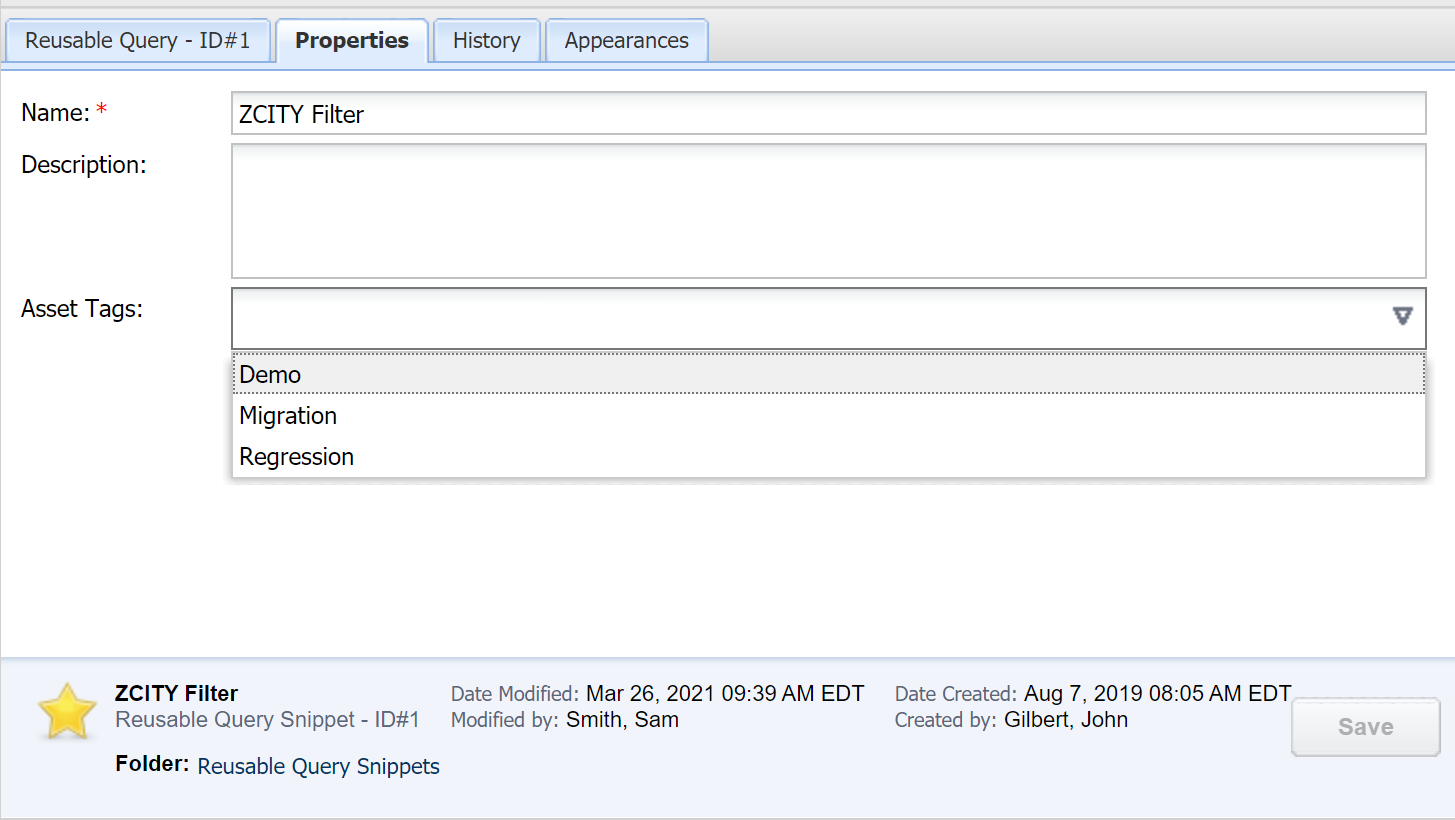Click the Description field label
This screenshot has height=820, width=1455.
(84, 165)
